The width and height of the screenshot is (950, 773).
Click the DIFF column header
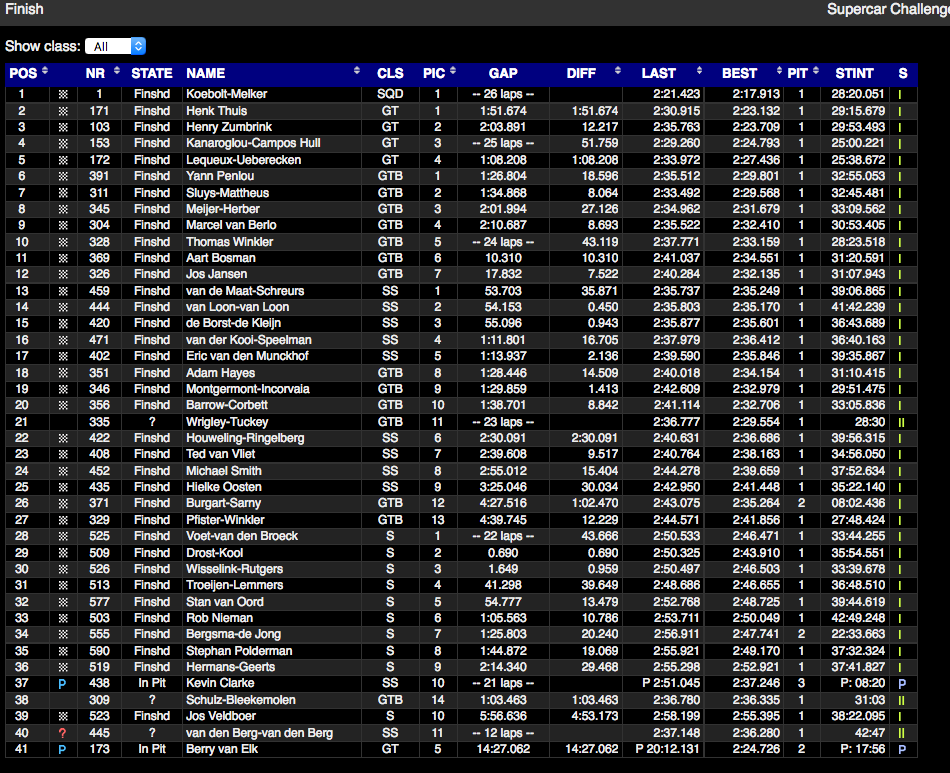(581, 73)
